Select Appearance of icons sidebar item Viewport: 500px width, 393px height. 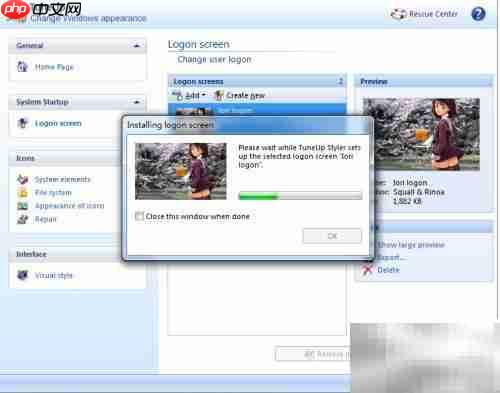point(70,206)
